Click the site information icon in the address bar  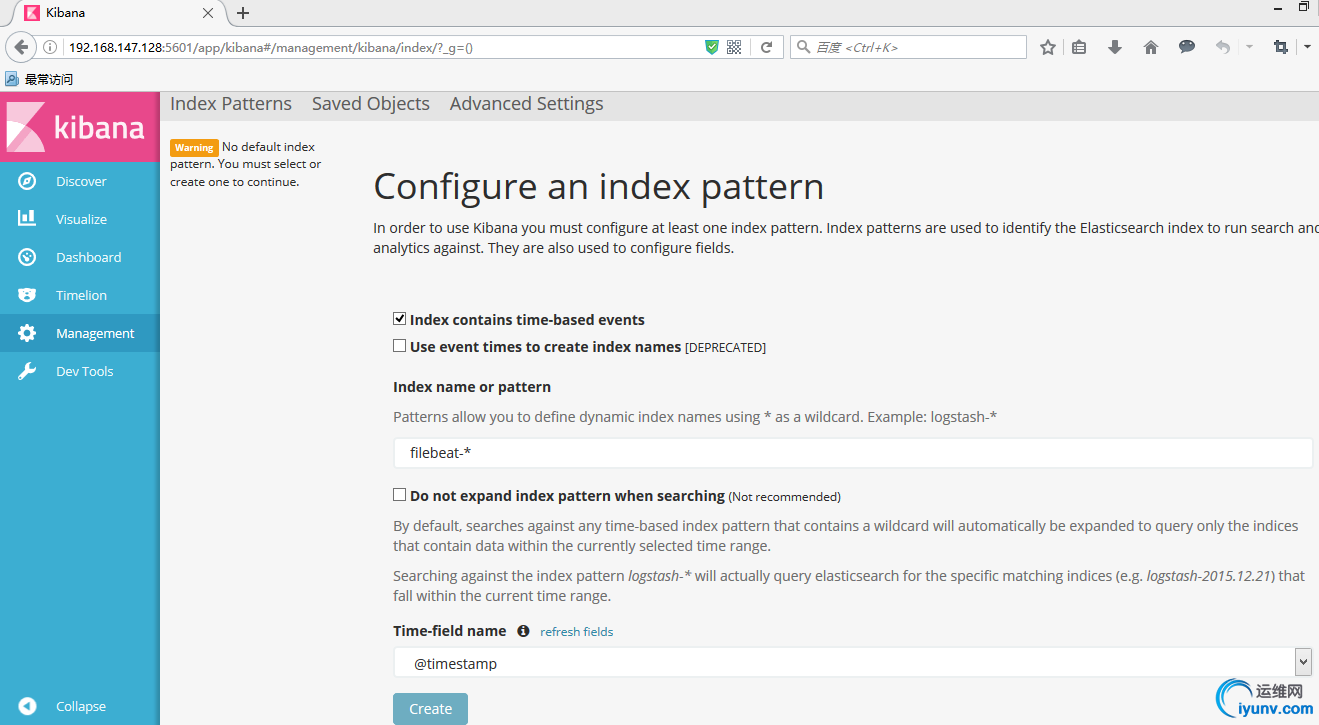click(50, 47)
